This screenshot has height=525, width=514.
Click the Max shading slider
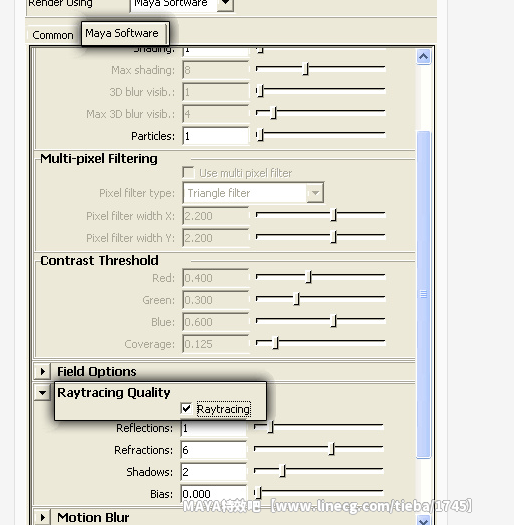[x=320, y=69]
